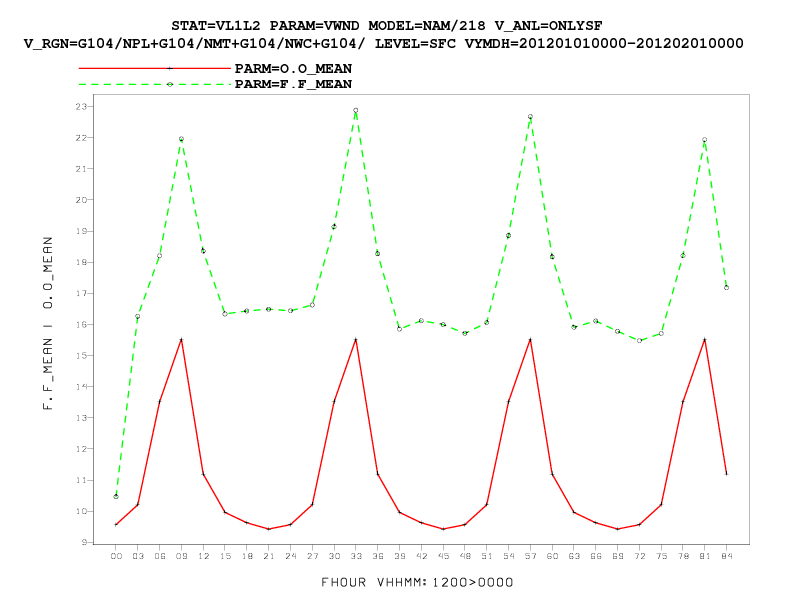Click x-axis tick label 24
This screenshot has height=612, width=792.
(x=290, y=556)
